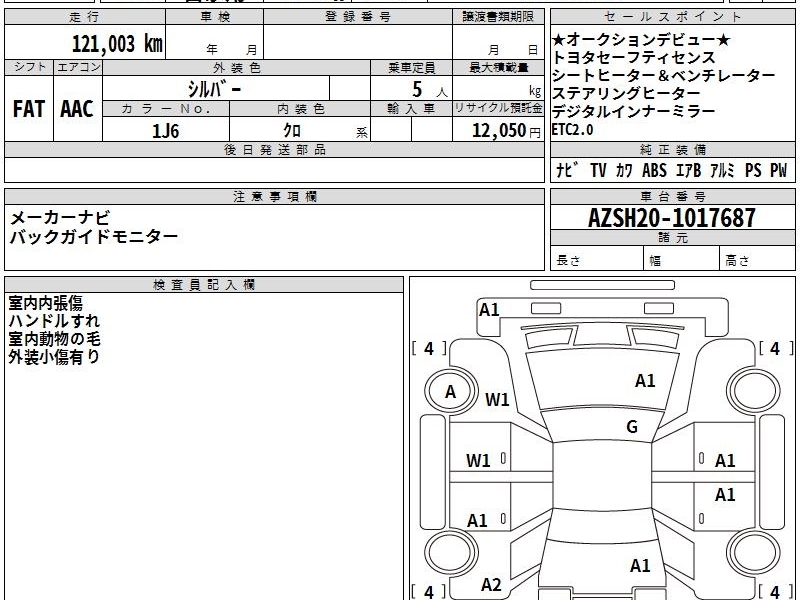Click the トヨタセーフティセンス line
This screenshot has height=600, width=800.
tap(634, 57)
